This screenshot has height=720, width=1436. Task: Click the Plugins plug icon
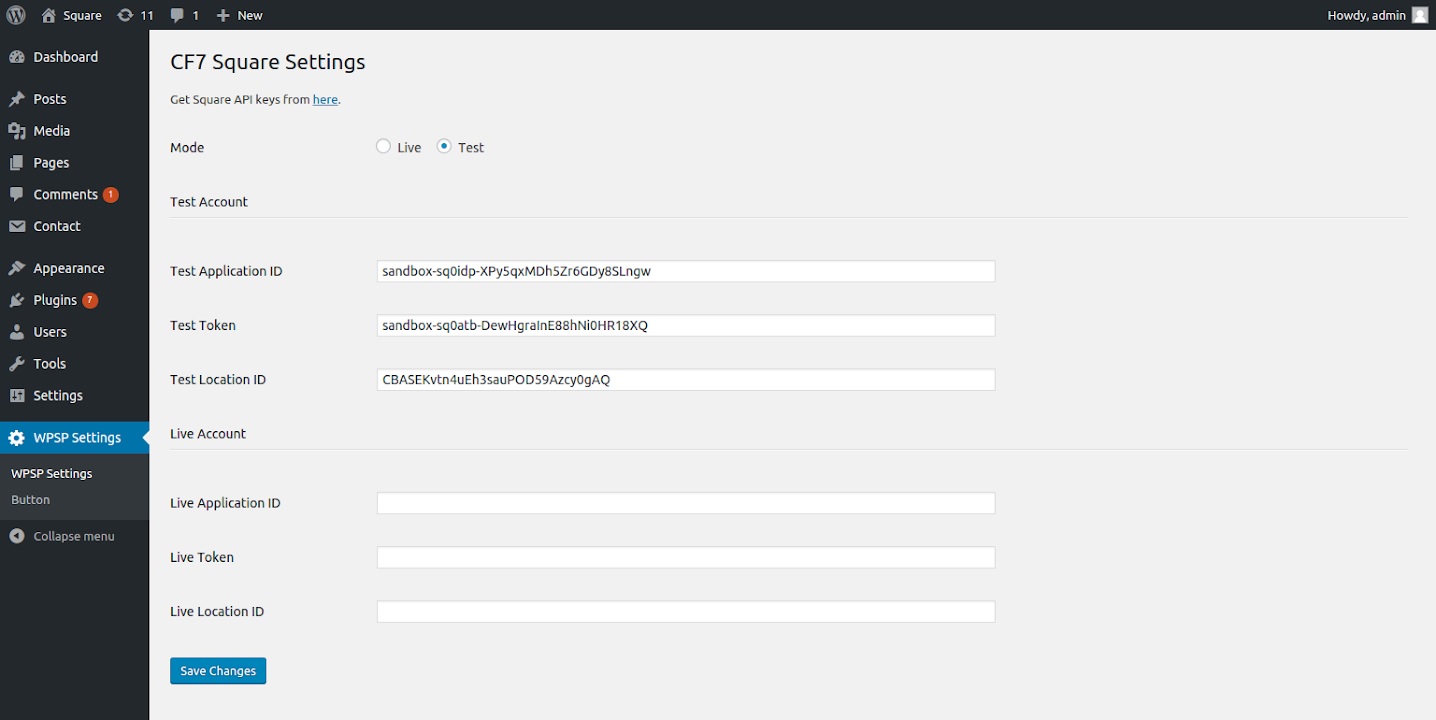tap(17, 300)
